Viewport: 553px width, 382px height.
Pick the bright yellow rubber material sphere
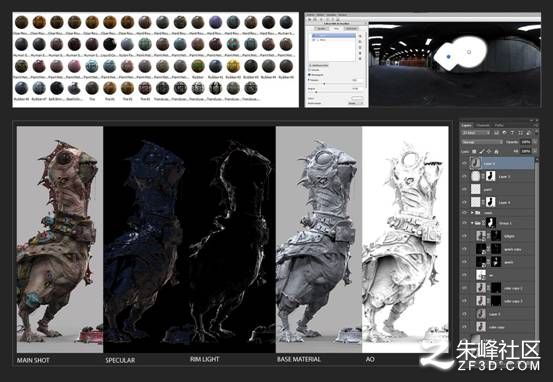click(233, 66)
